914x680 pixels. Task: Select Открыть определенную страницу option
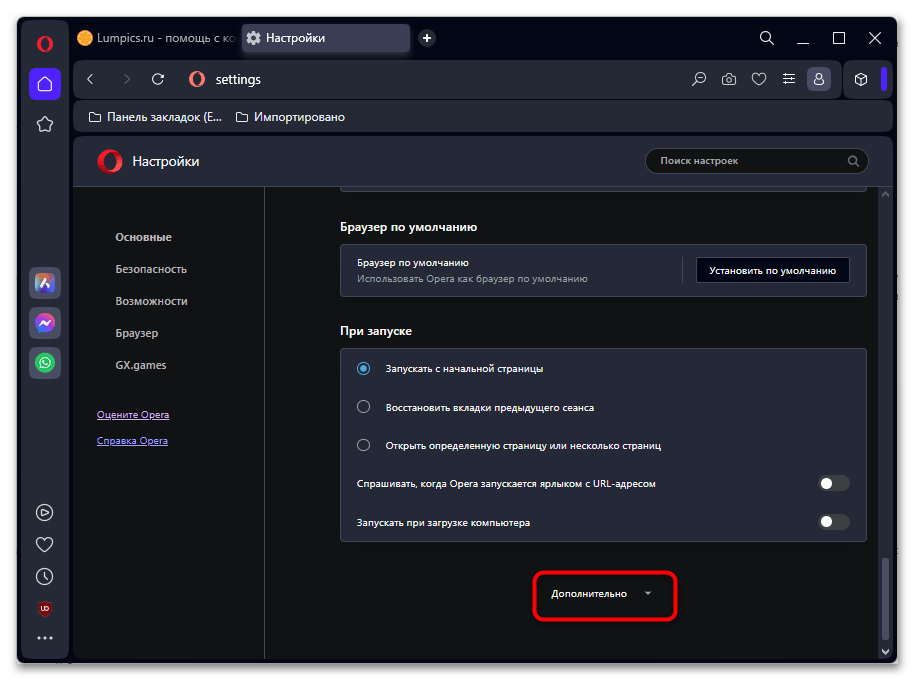tap(363, 445)
